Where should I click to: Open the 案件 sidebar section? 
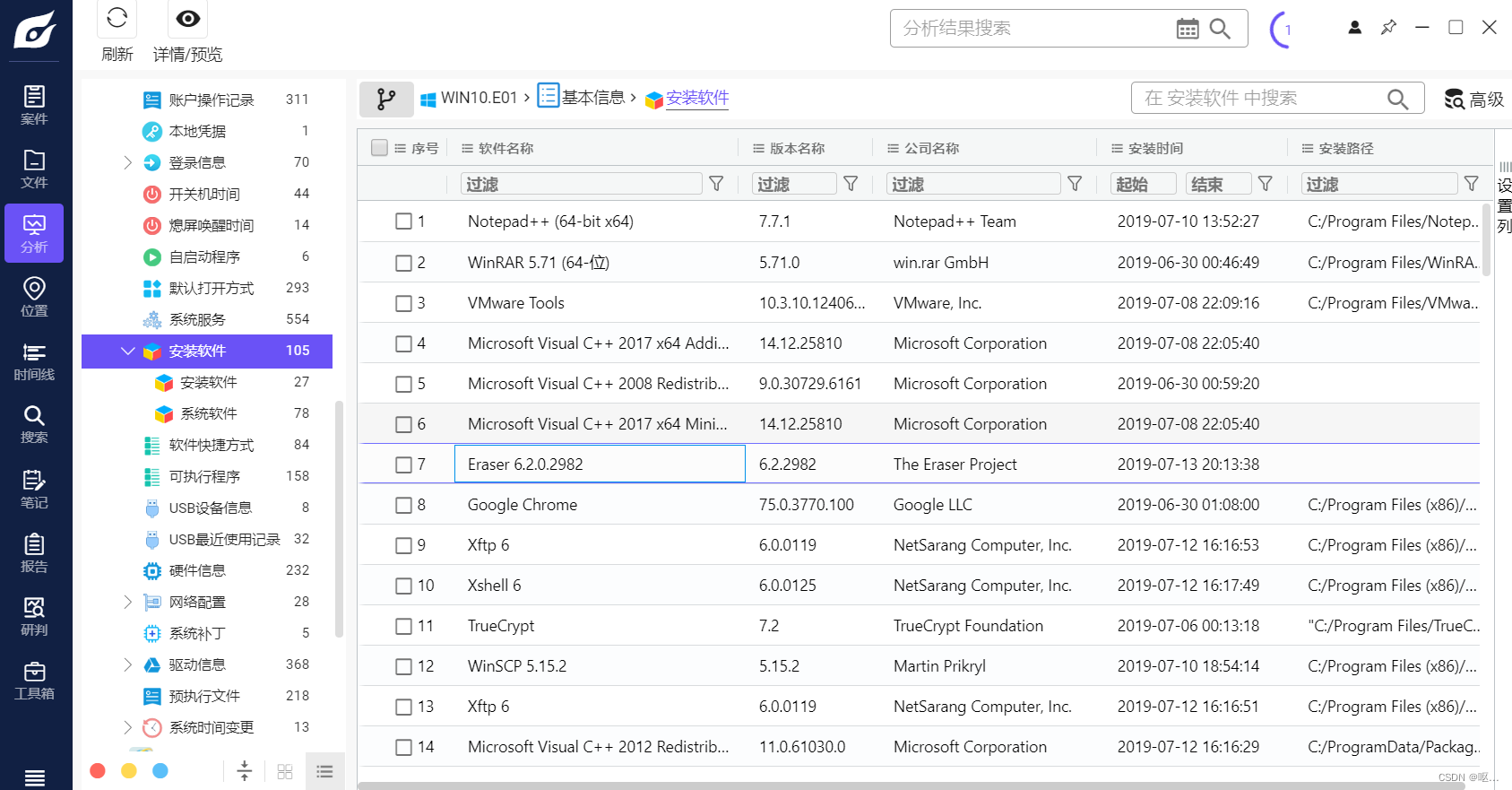pos(34,105)
